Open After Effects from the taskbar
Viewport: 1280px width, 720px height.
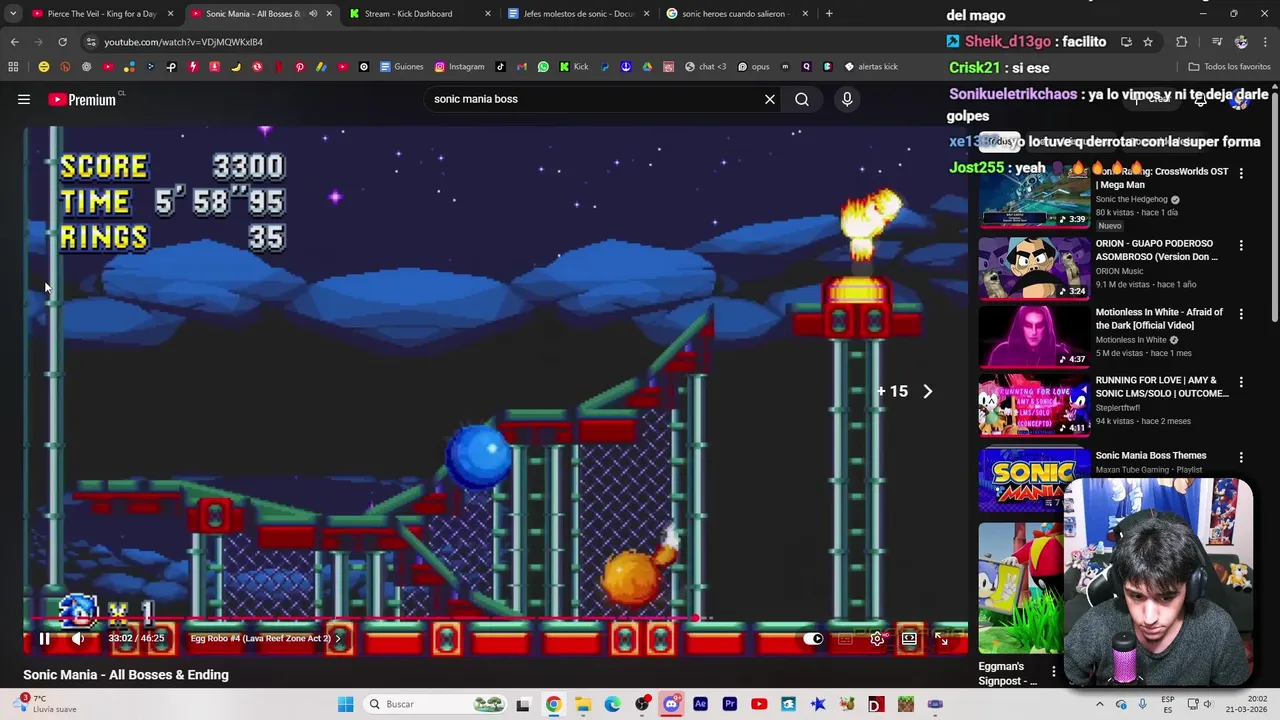(700, 704)
